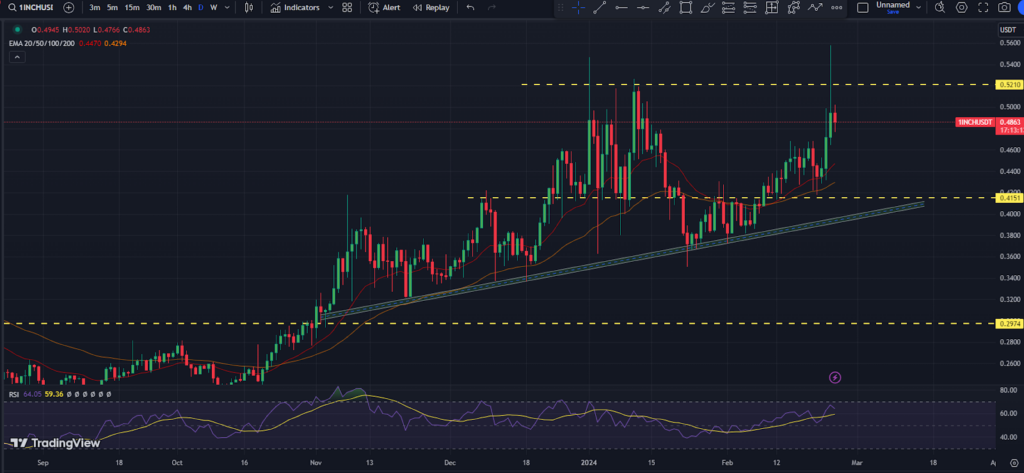Image resolution: width=1024 pixels, height=473 pixels.
Task: Select the parallel channel tool
Action: click(x=664, y=8)
